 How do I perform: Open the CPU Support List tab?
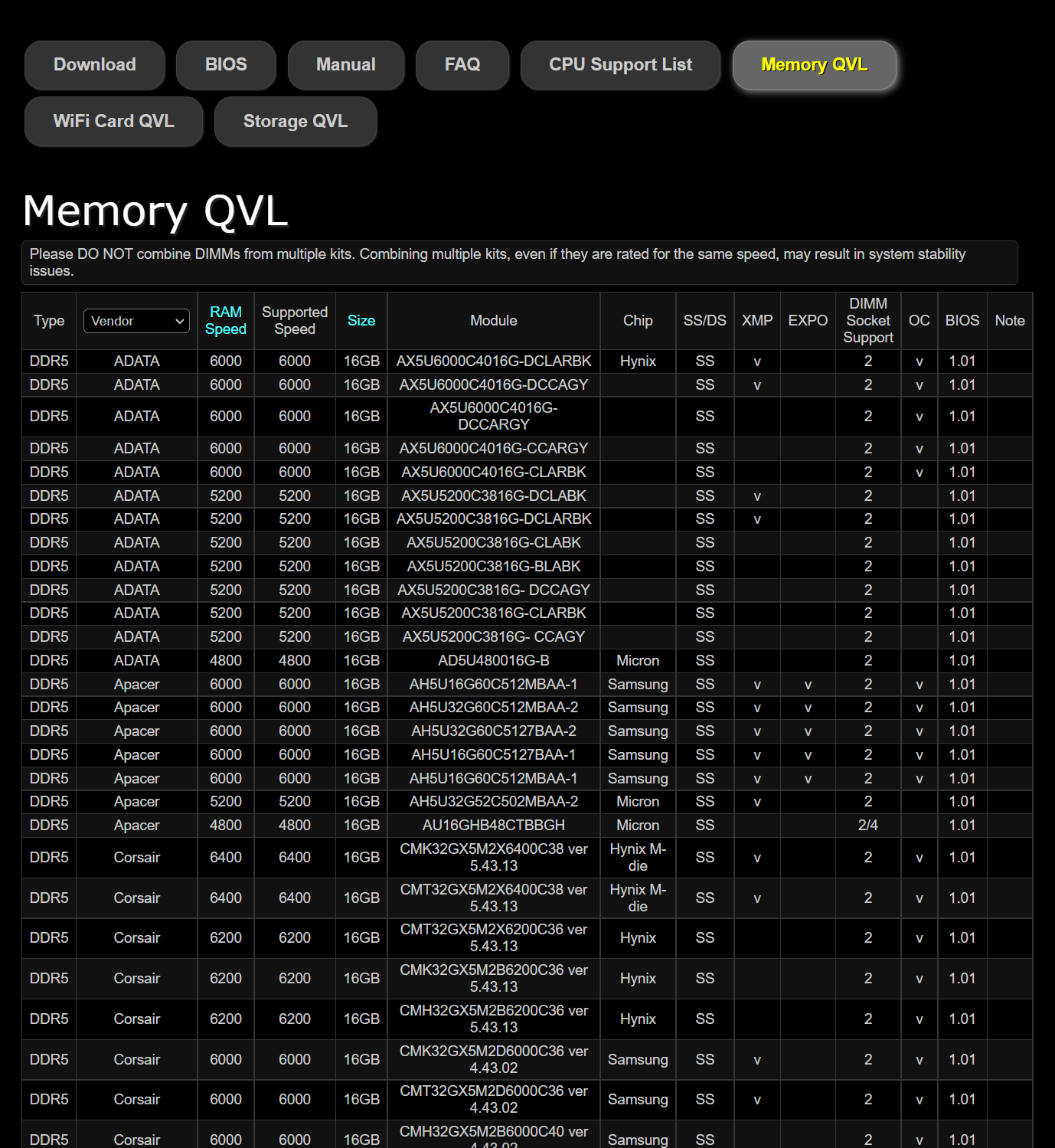621,65
